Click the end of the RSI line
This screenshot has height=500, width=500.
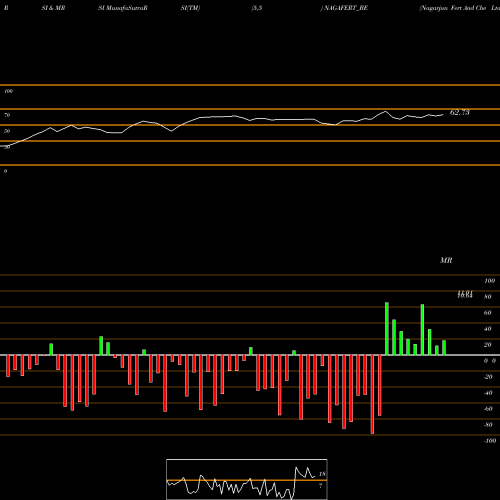point(443,115)
